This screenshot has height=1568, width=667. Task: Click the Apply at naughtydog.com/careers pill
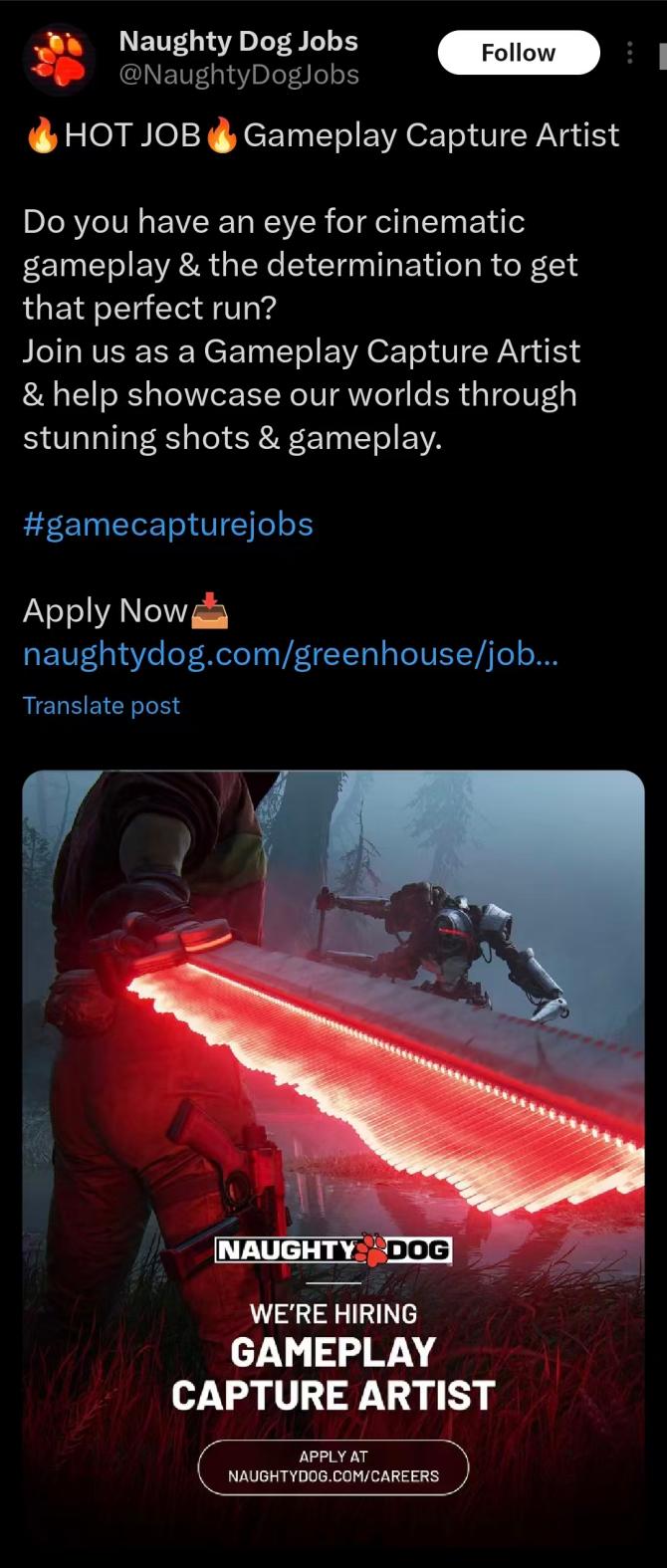(333, 1466)
